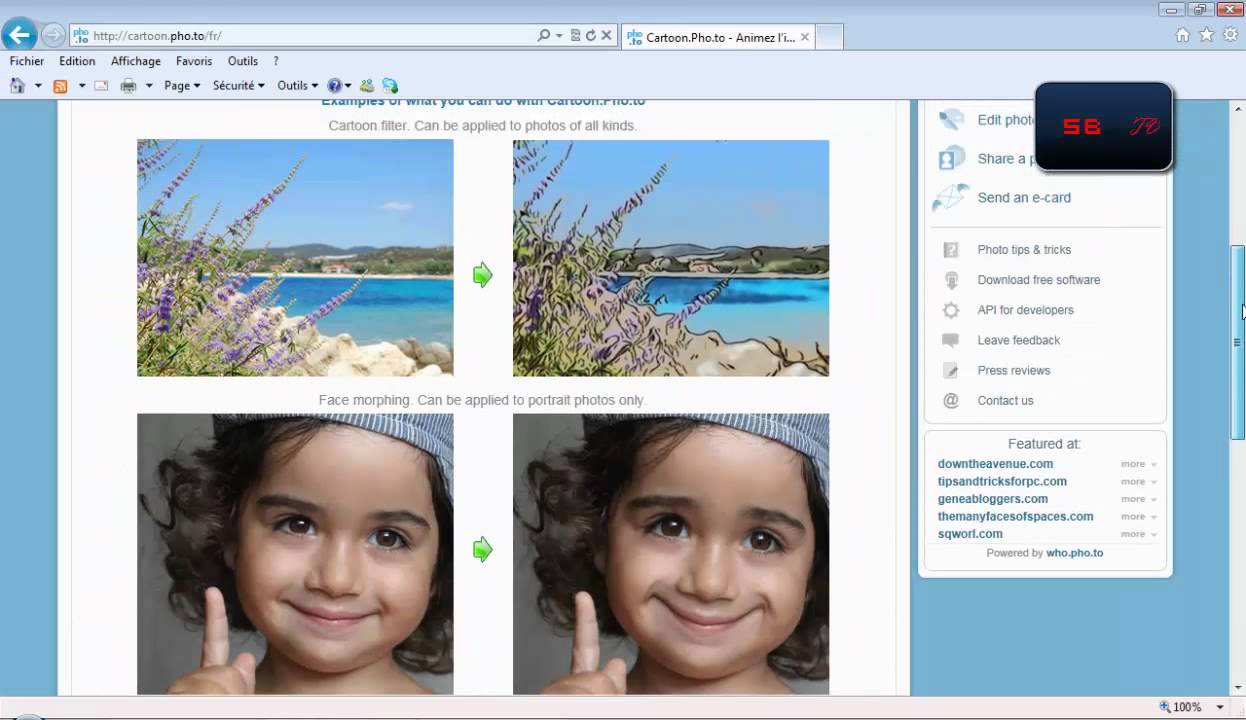Screen dimensions: 1246x720
Task: Click the Contact us @ icon
Action: (x=951, y=400)
